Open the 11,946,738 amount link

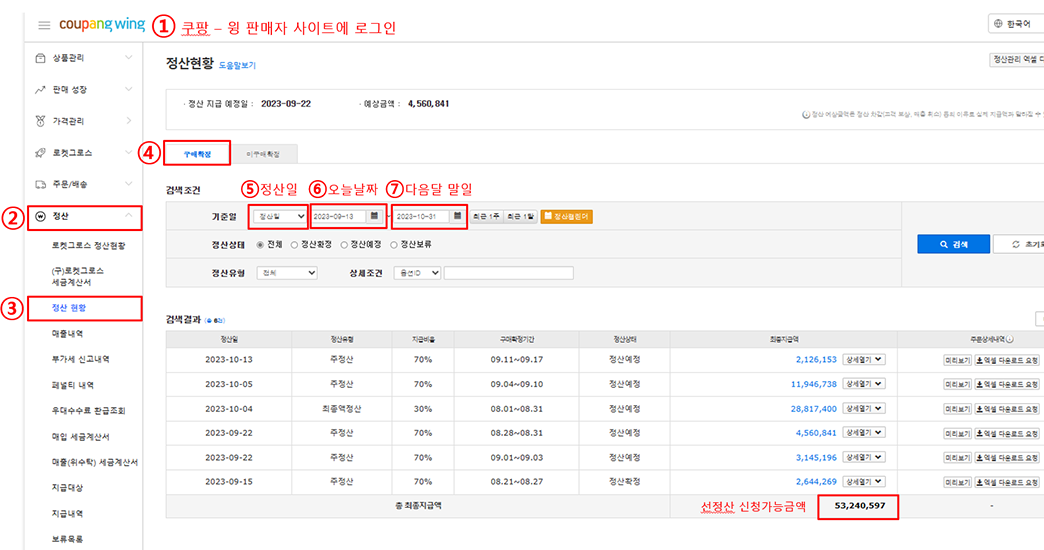pyautogui.click(x=814, y=384)
